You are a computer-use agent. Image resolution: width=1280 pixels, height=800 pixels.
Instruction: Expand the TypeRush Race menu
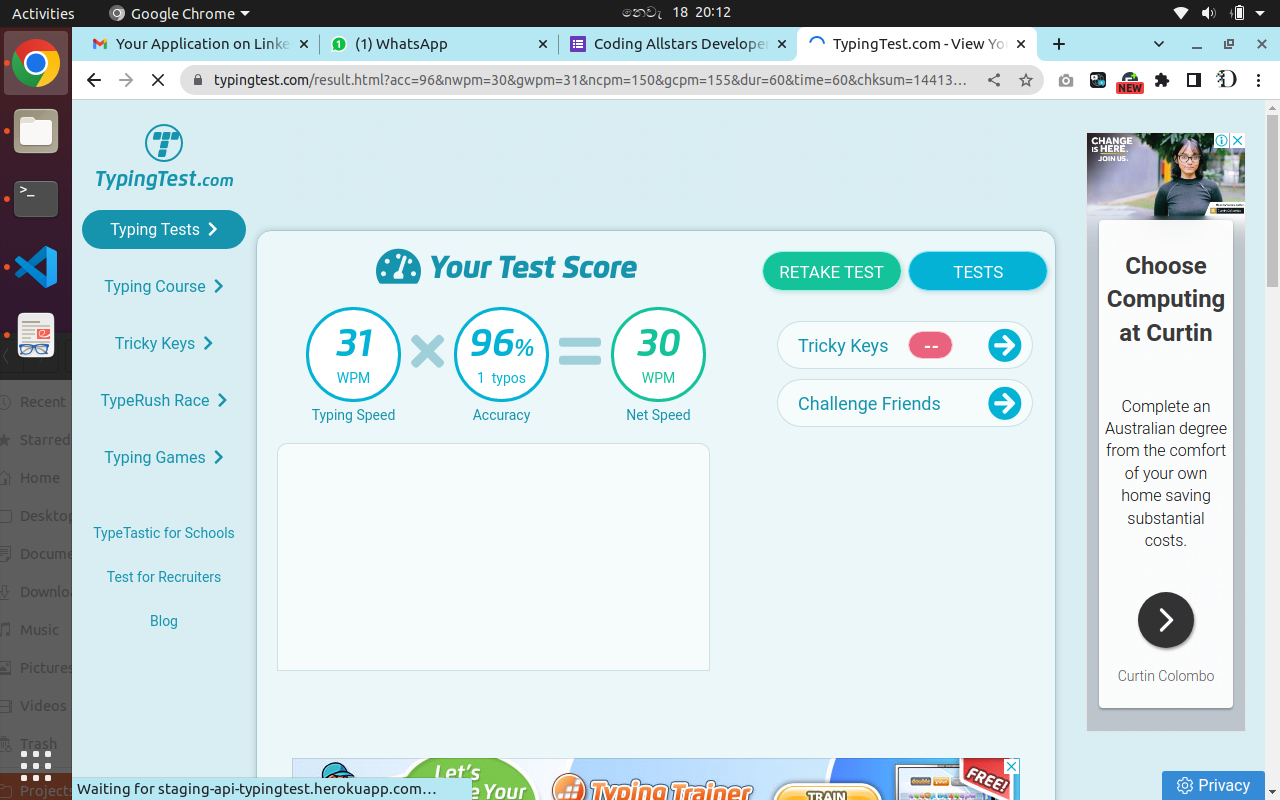point(164,400)
